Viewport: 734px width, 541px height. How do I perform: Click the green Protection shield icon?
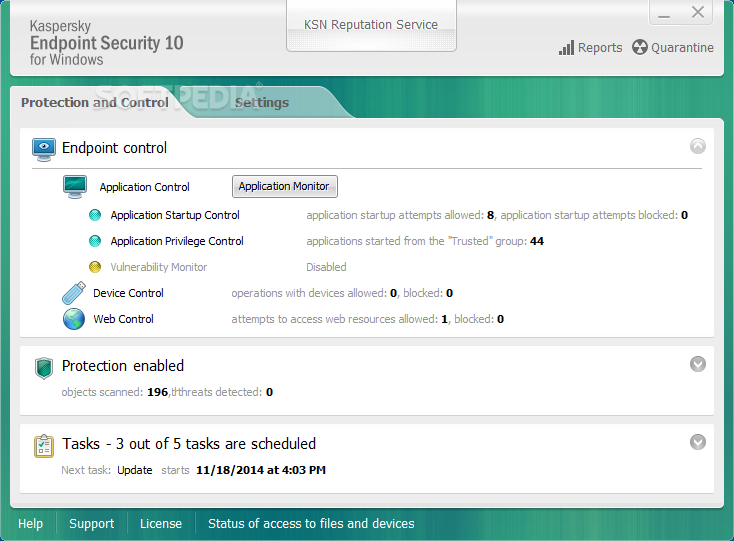point(44,368)
